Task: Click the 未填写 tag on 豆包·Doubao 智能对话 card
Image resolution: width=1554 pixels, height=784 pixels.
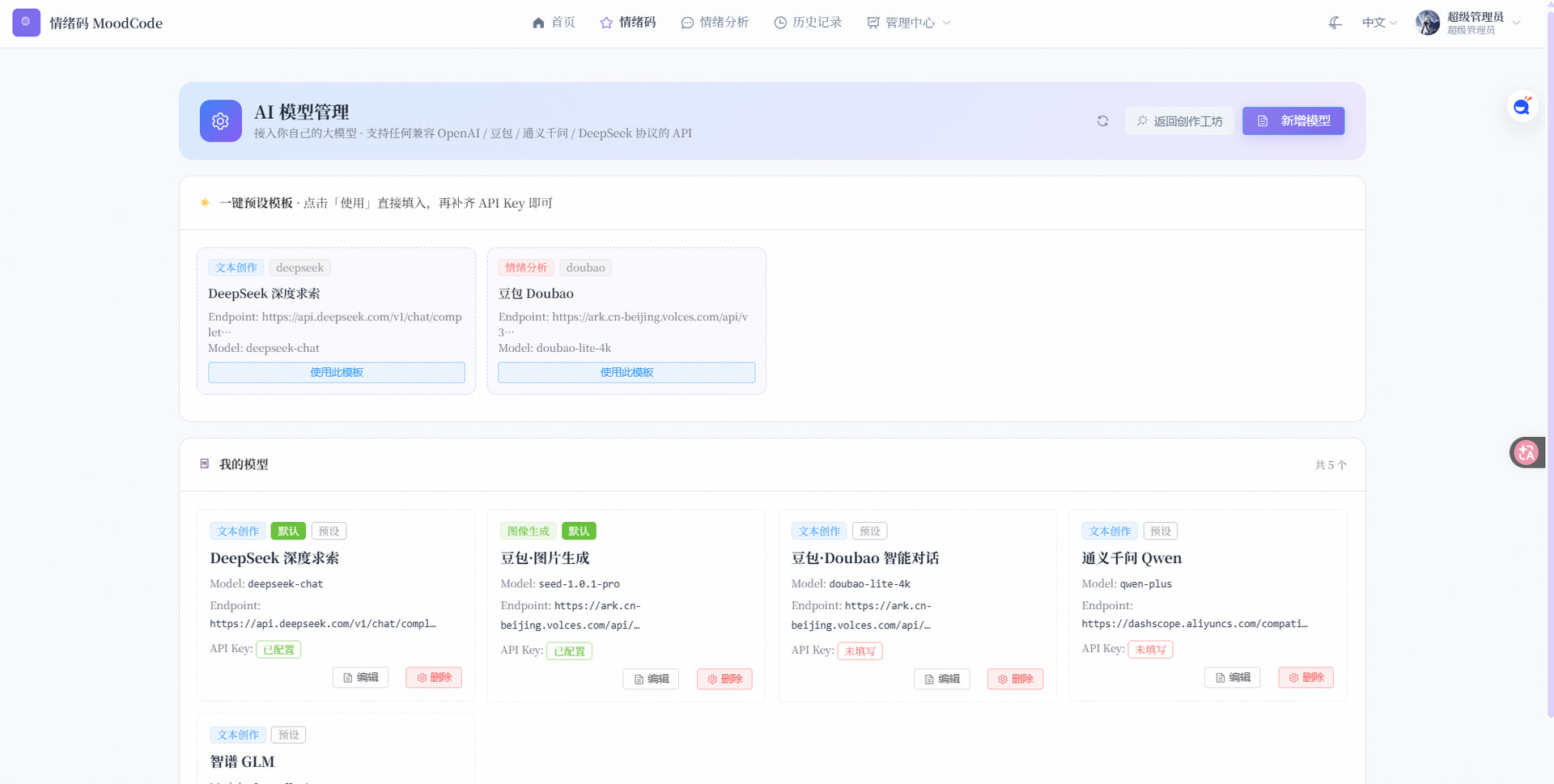Action: tap(860, 651)
